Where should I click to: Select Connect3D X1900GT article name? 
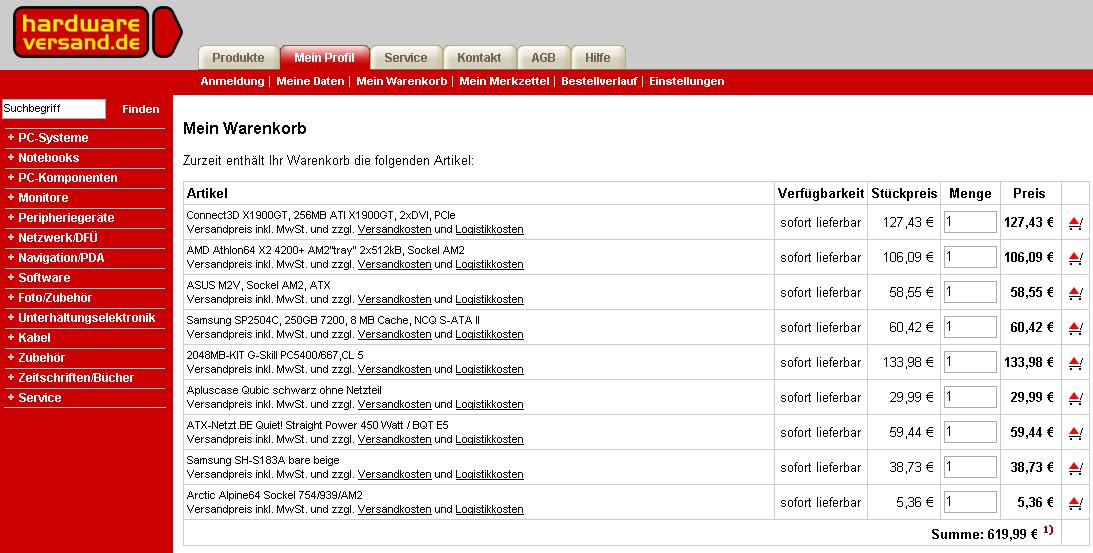pos(321,215)
